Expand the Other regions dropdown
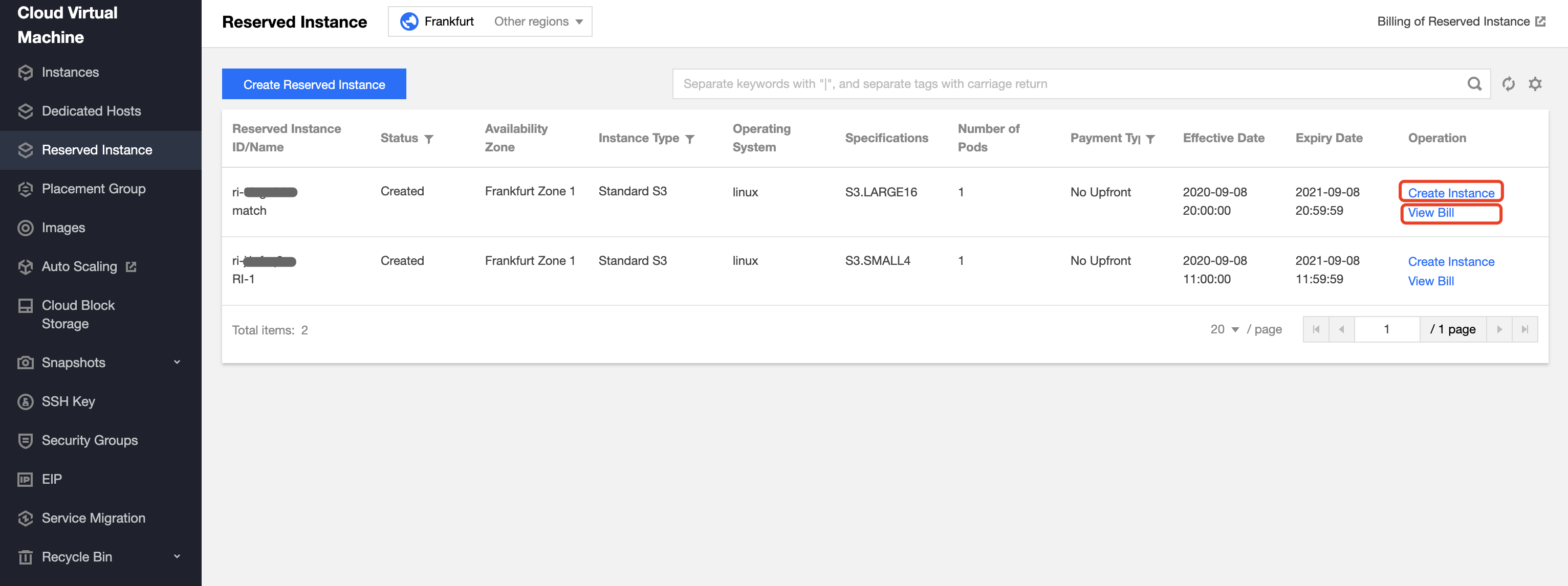Image resolution: width=1568 pixels, height=586 pixels. coord(538,21)
